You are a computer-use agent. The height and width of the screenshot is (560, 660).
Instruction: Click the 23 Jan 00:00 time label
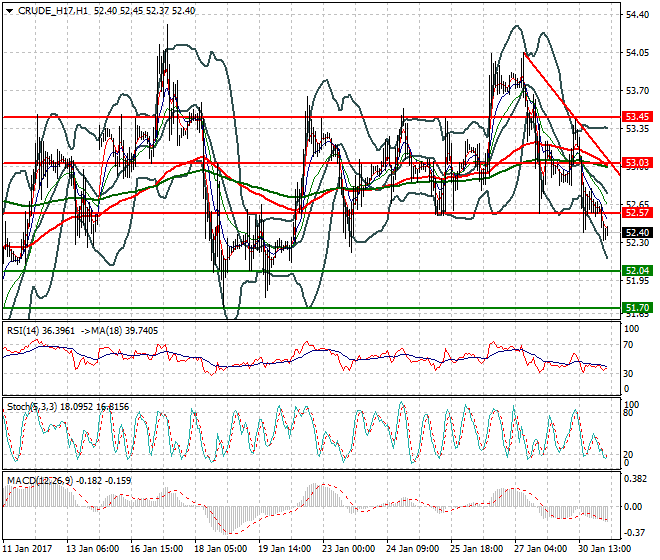tap(350, 549)
